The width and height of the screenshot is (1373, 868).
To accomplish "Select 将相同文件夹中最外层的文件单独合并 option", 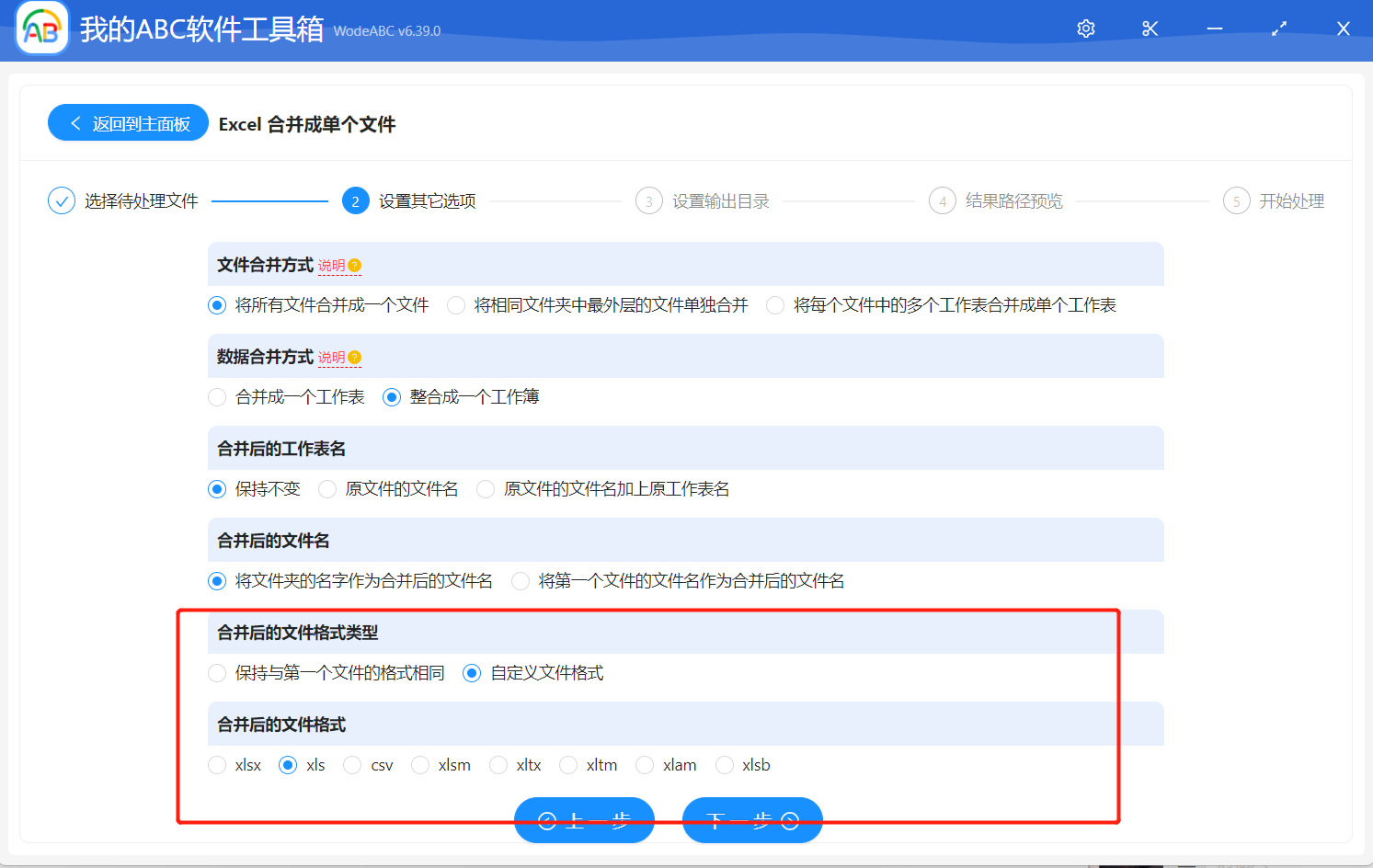I will 456,304.
